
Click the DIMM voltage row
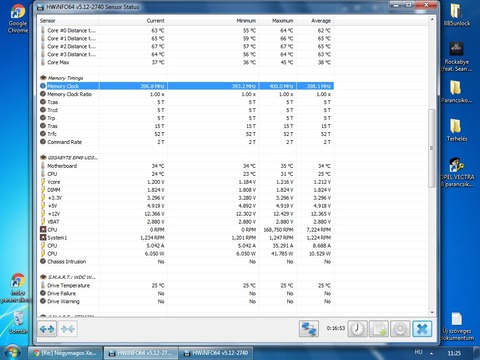(186, 190)
